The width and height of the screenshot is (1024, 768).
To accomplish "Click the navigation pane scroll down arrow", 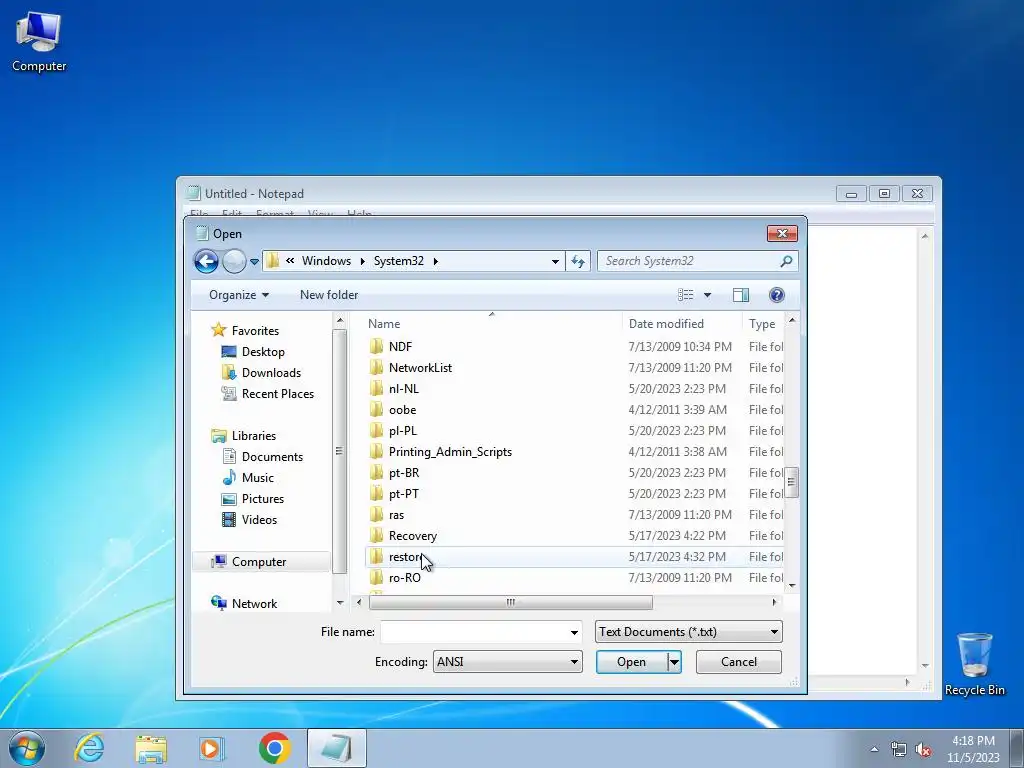I will pos(340,603).
